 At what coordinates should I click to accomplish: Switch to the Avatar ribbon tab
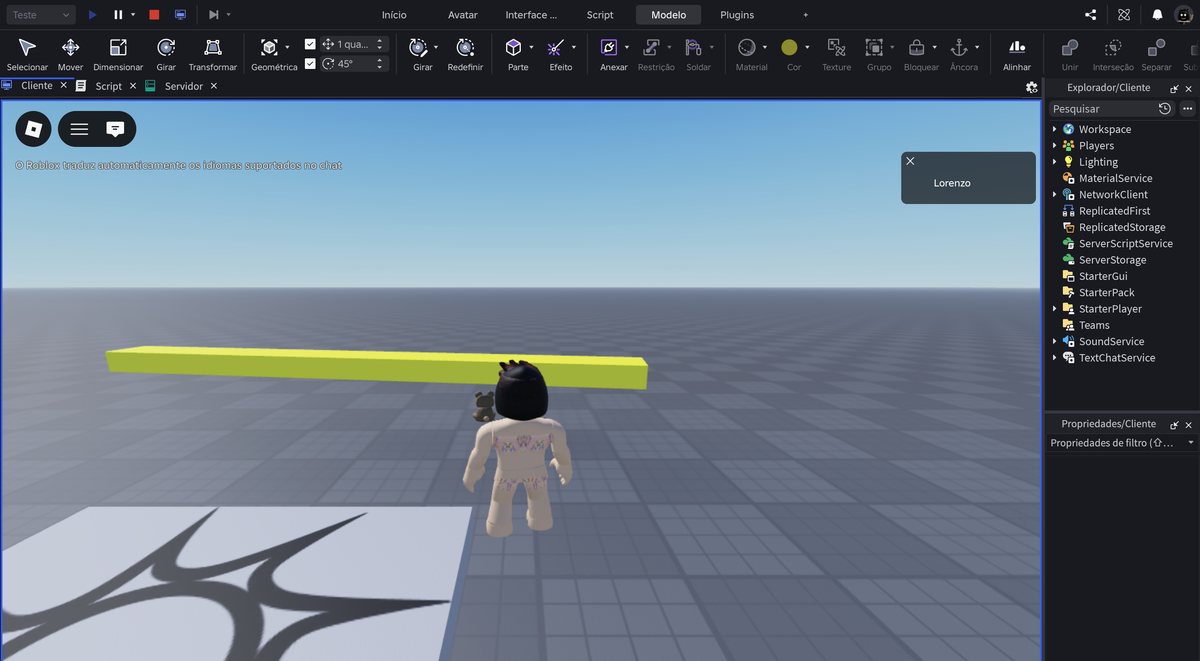462,15
